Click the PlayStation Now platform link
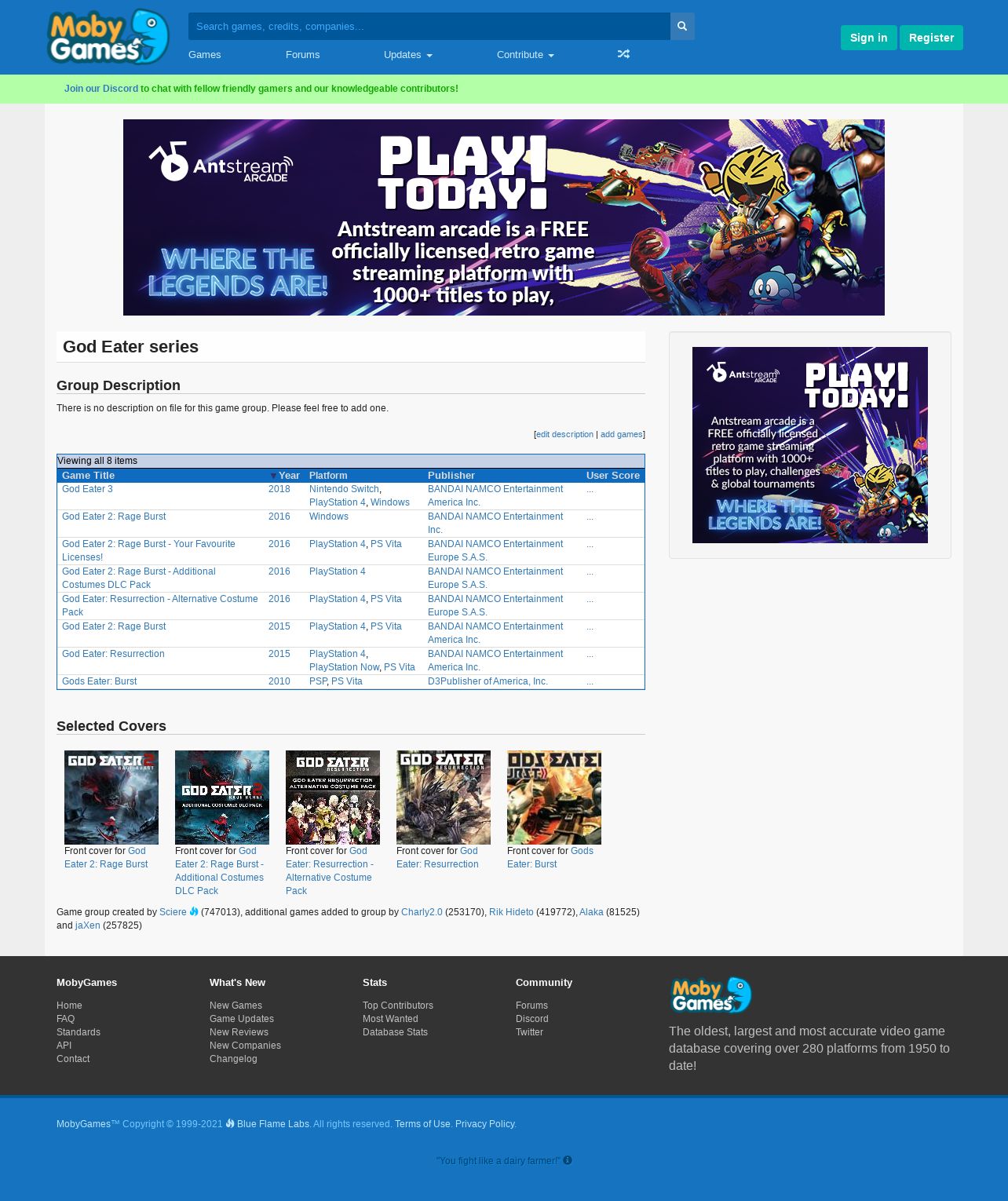The height and width of the screenshot is (1201, 1008). pyautogui.click(x=344, y=667)
